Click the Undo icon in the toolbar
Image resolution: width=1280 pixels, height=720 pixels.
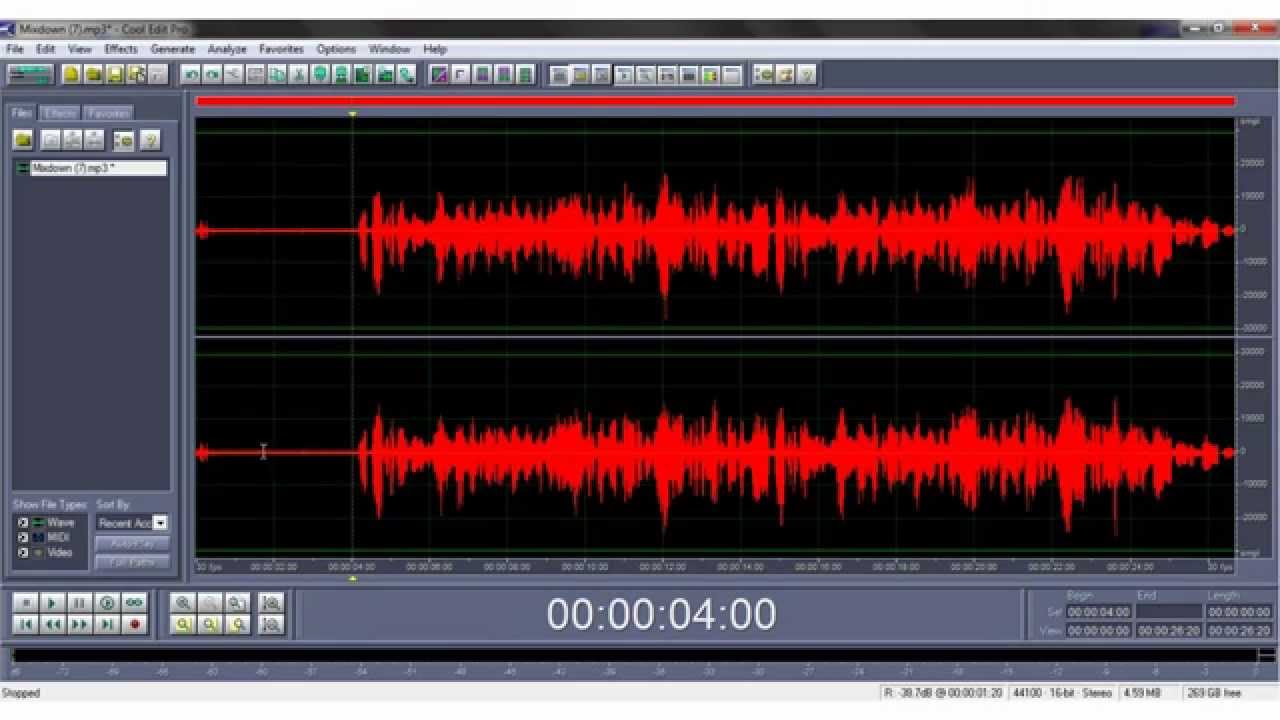point(191,74)
